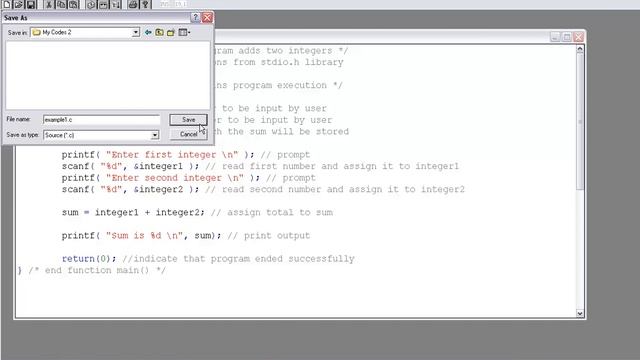Click the File name field with example1.c

coord(101,120)
